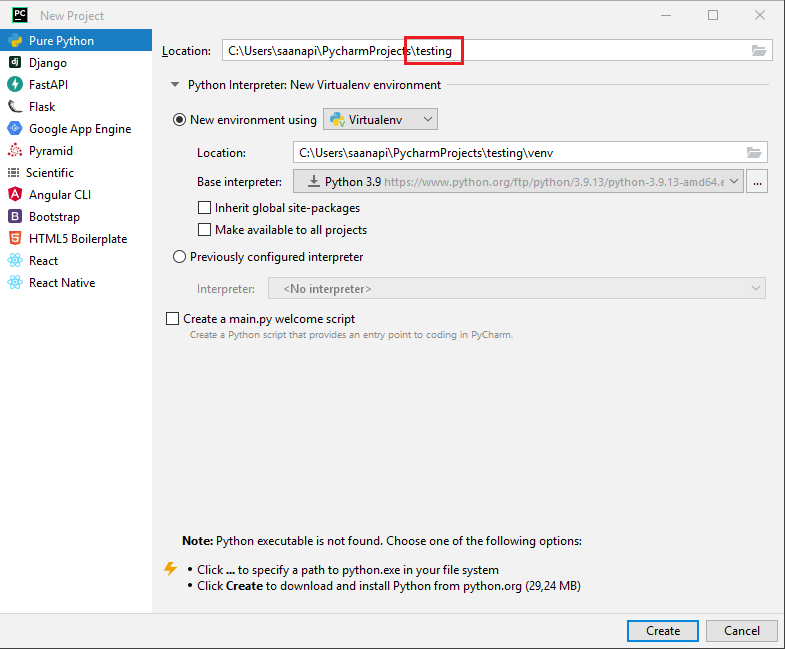Choose Previously configured interpreter option
Viewport: 785px width, 649px height.
click(180, 257)
